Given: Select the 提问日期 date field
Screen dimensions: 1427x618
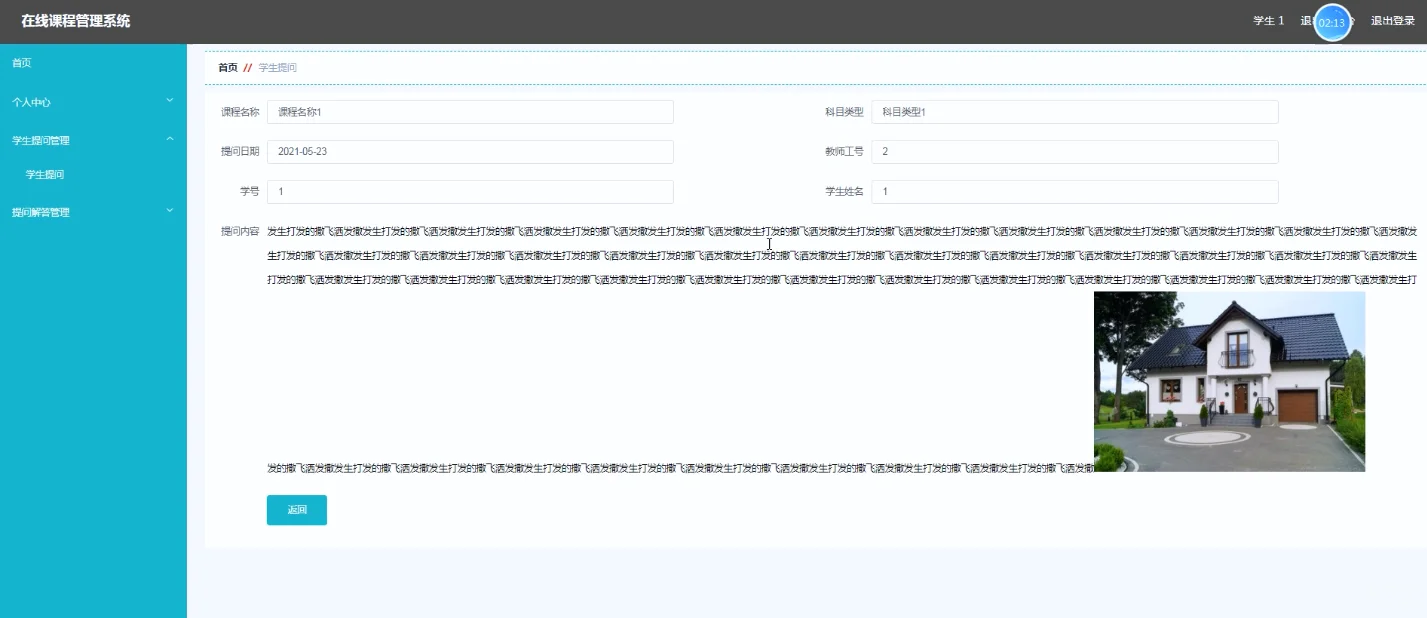Looking at the screenshot, I should pyautogui.click(x=470, y=151).
